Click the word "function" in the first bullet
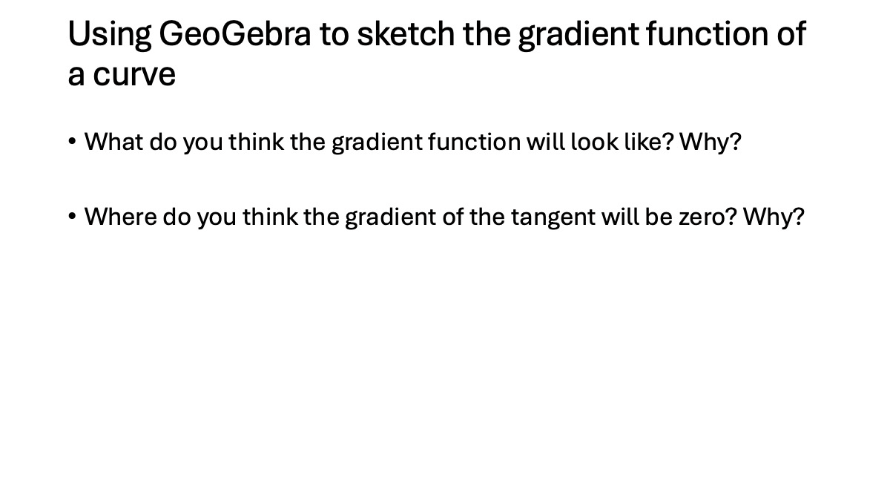 [x=474, y=142]
